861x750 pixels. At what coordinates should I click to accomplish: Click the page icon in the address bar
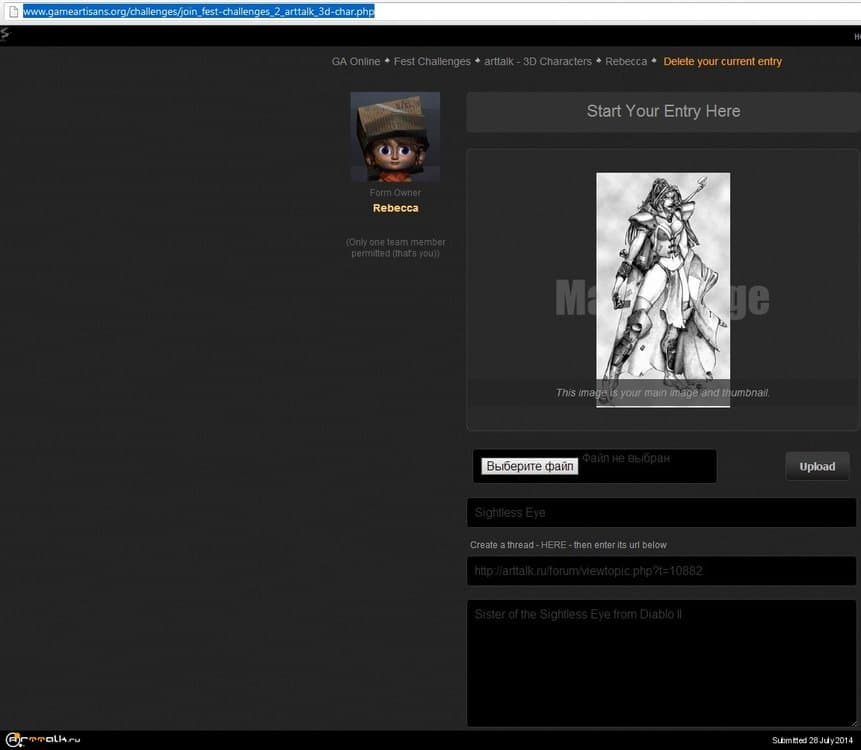tap(12, 12)
